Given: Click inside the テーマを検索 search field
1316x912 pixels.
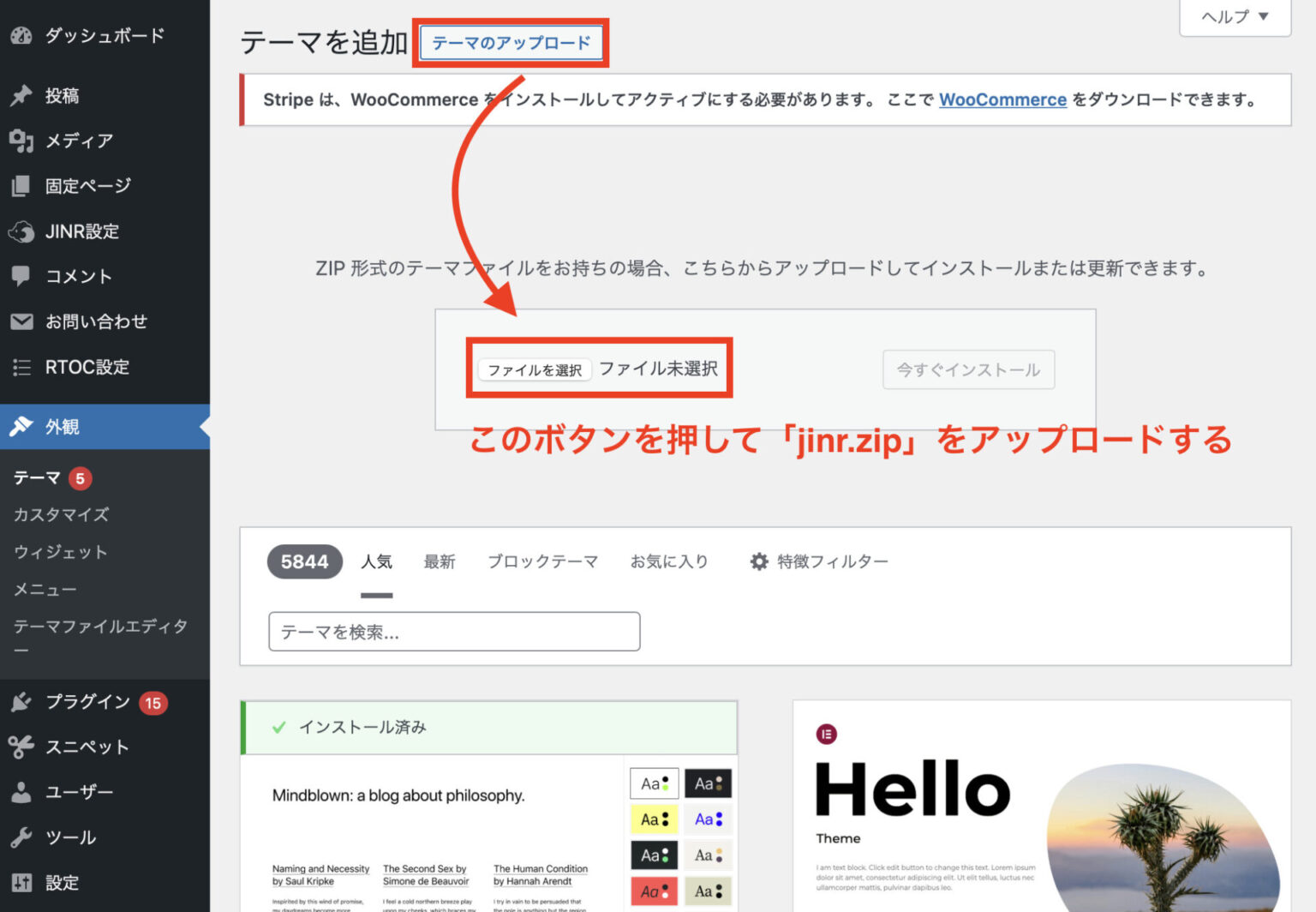Looking at the screenshot, I should [453, 632].
